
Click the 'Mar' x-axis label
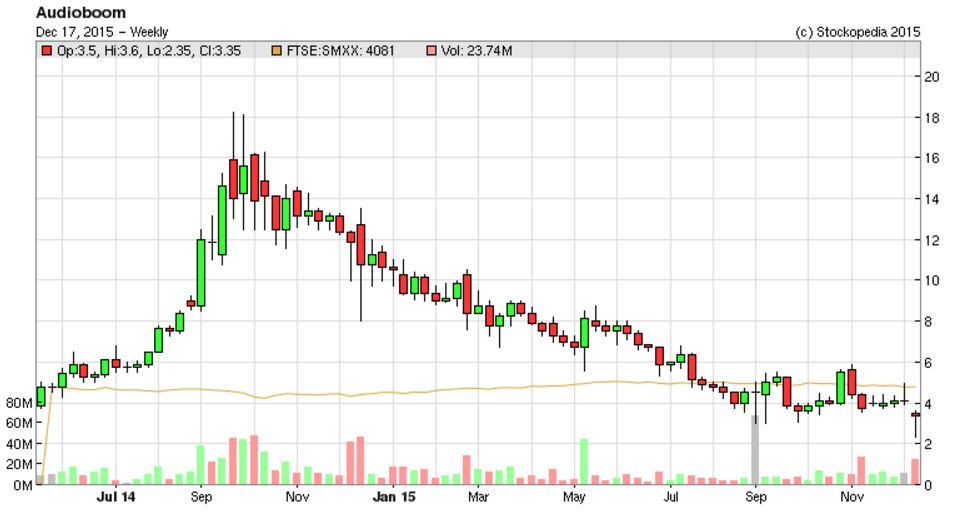(x=478, y=497)
